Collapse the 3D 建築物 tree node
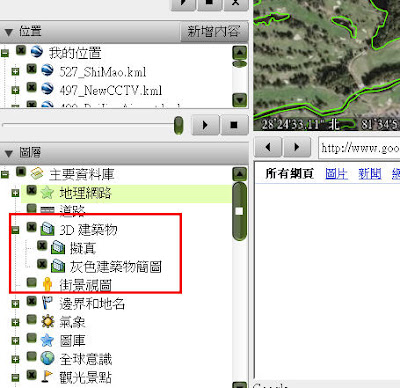The width and height of the screenshot is (400, 388). [15, 230]
